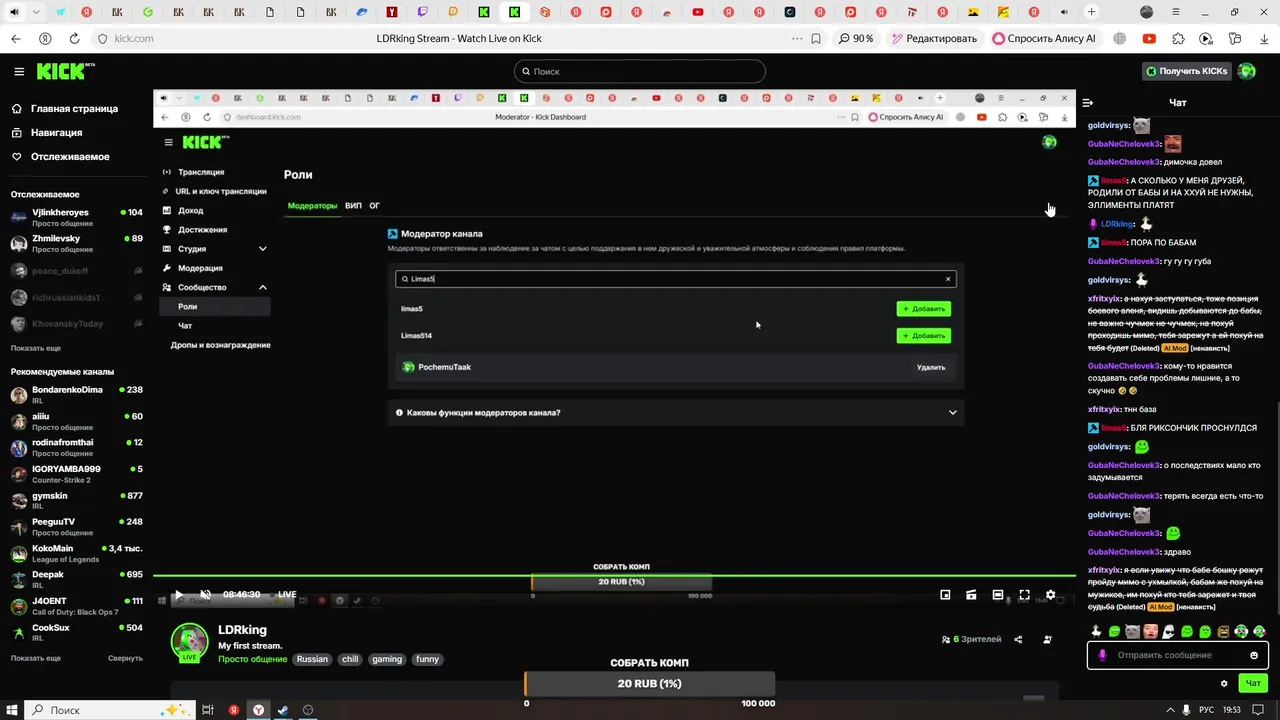Open the Kick hamburger menu
Viewport: 1280px width, 720px height.
click(19, 72)
